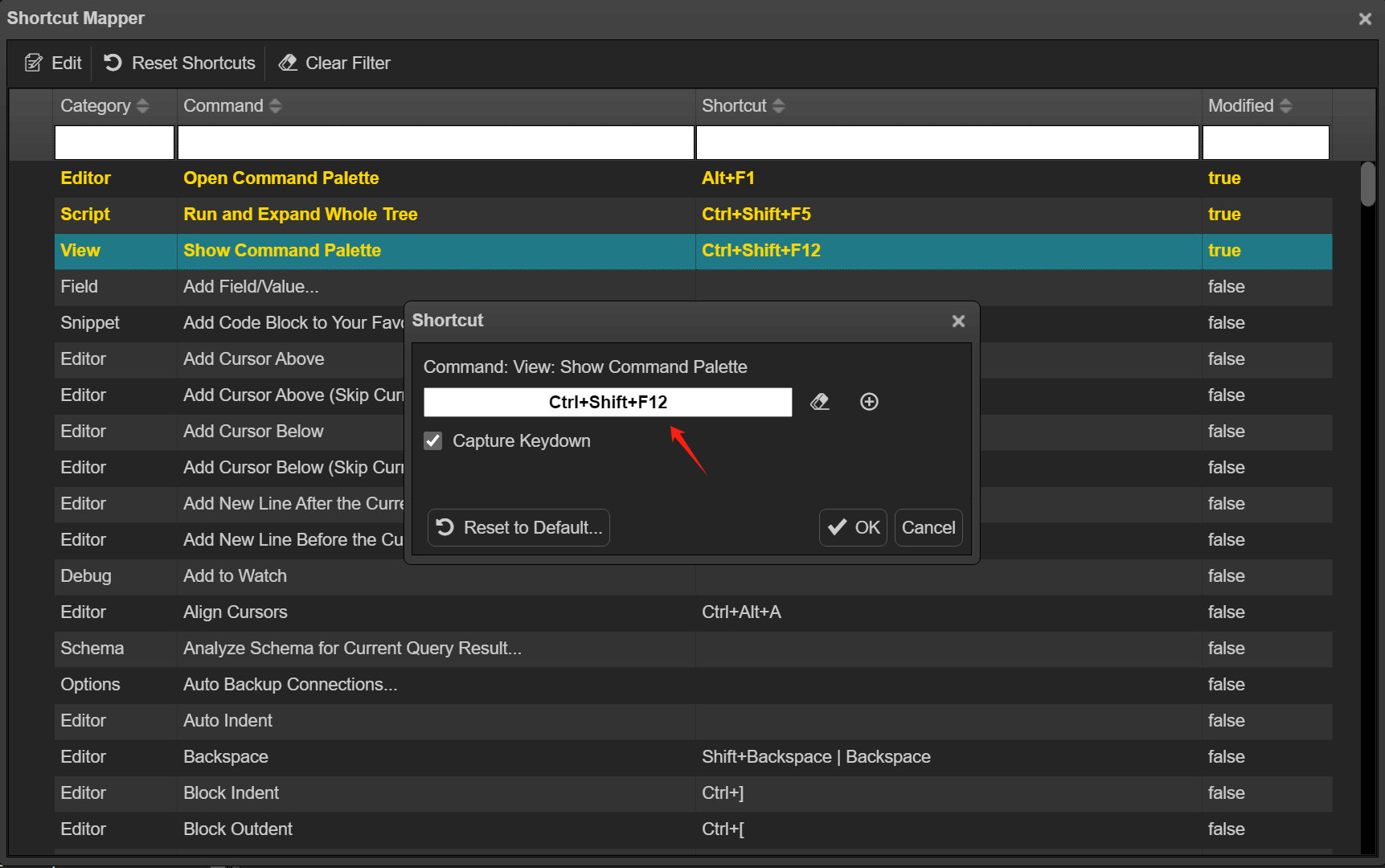Click the Alt+F1 shortcut cell
Viewport: 1385px width, 868px height.
[x=949, y=178]
